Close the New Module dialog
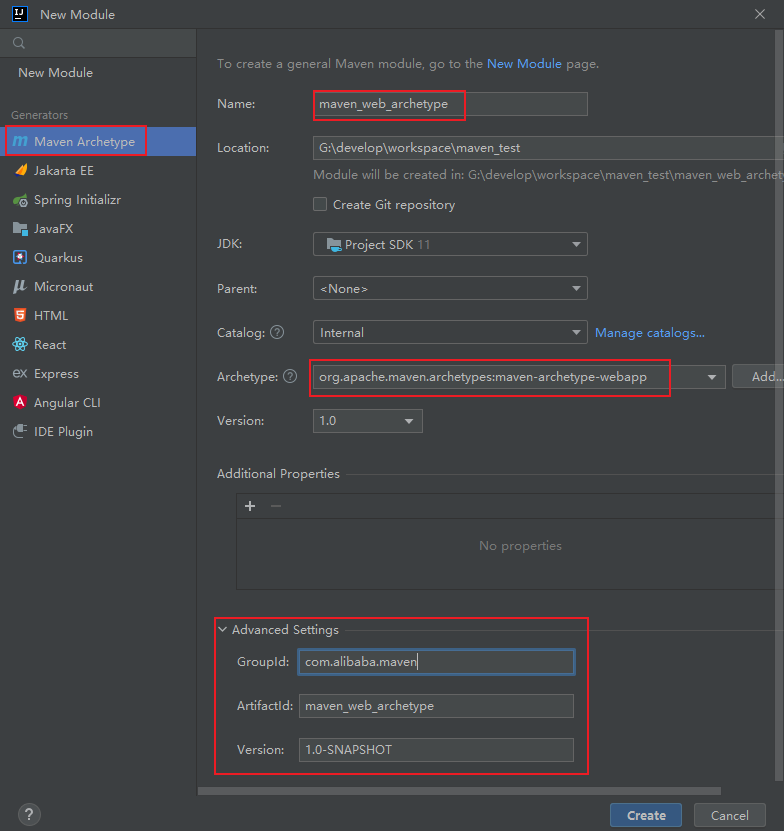784x831 pixels. coord(760,14)
